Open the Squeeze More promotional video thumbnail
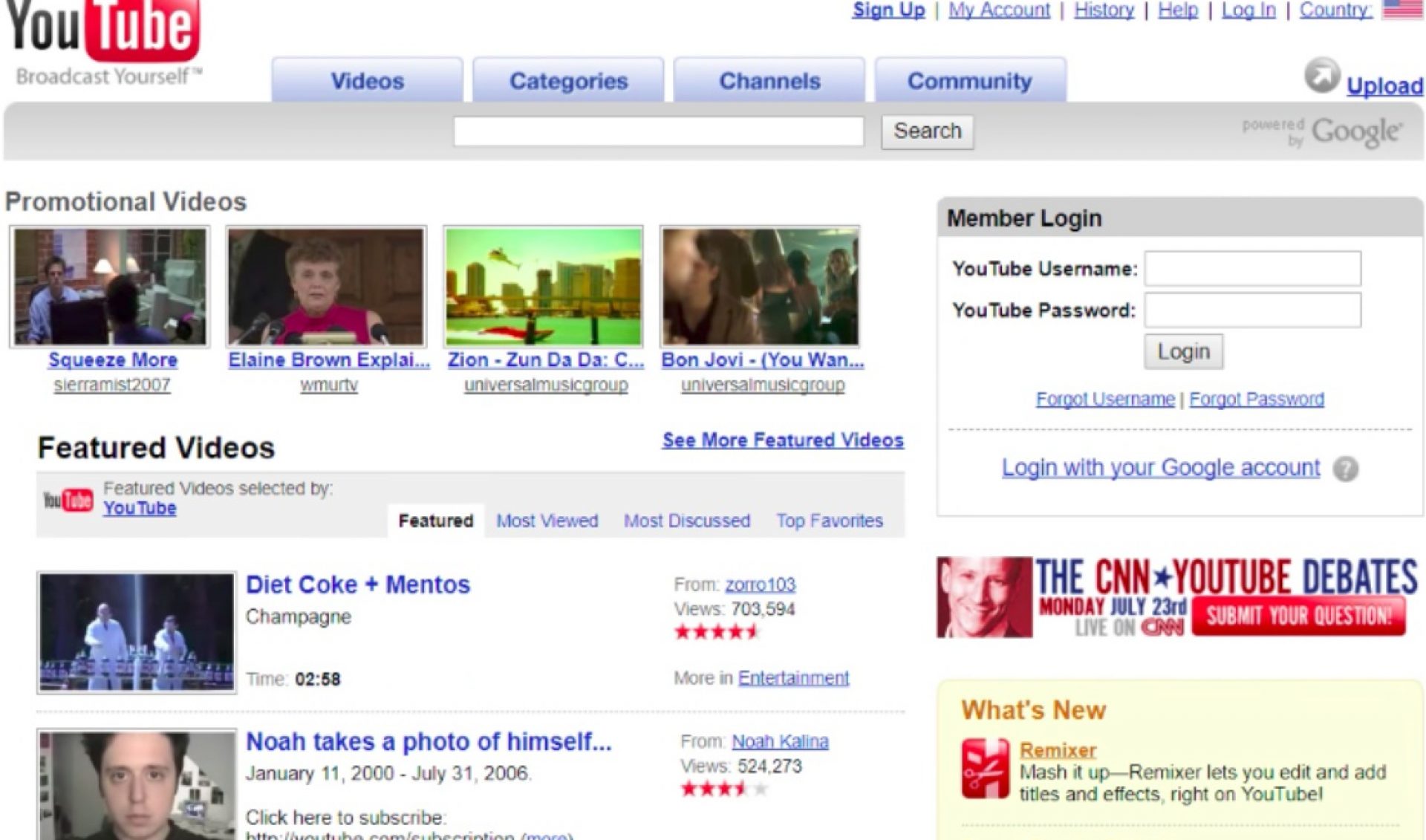1426x840 pixels. click(108, 287)
